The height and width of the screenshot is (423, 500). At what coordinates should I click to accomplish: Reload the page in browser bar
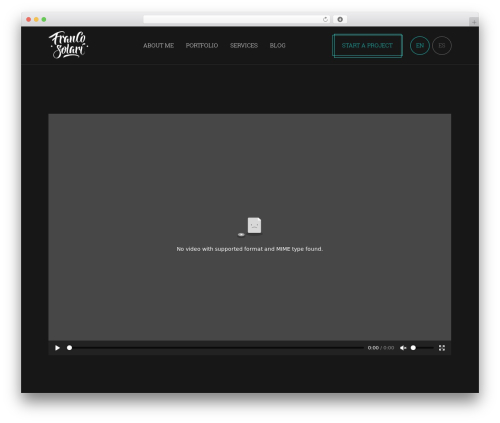(x=325, y=19)
